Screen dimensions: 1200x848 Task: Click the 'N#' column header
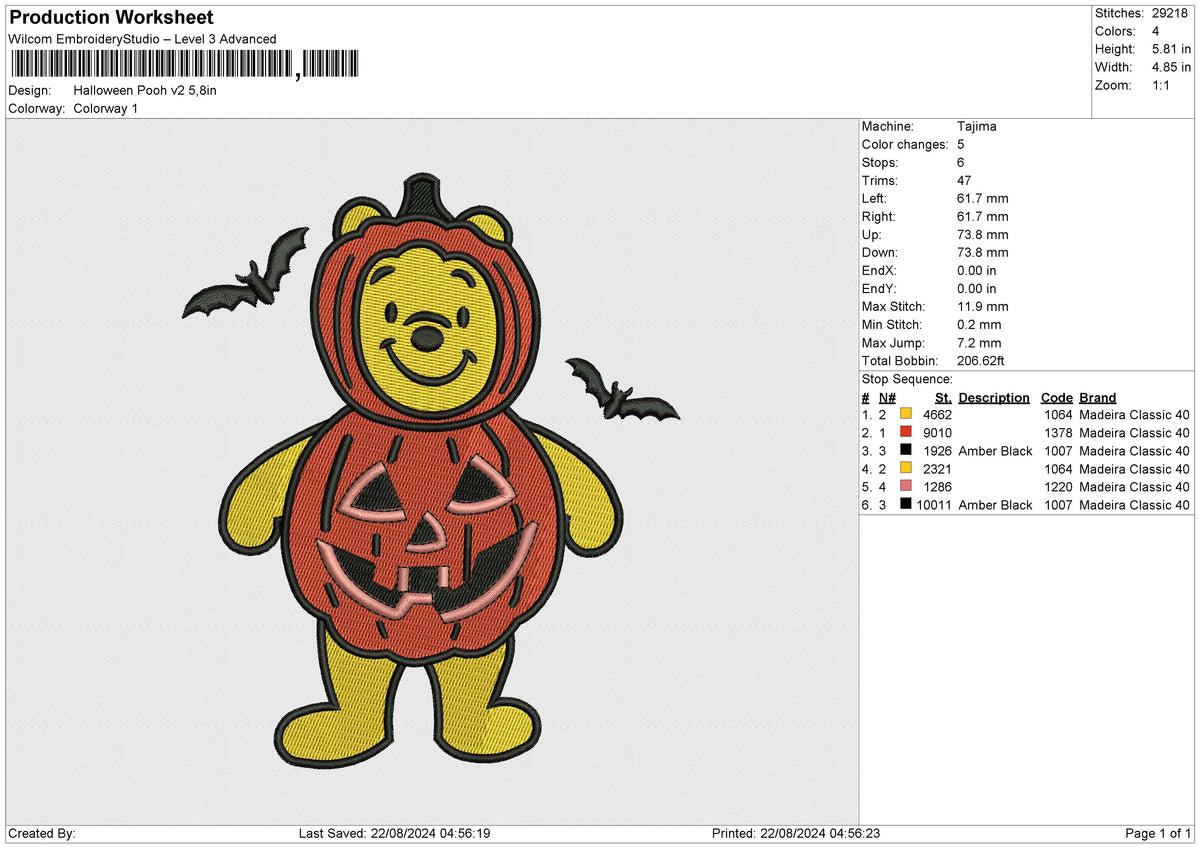coord(887,397)
